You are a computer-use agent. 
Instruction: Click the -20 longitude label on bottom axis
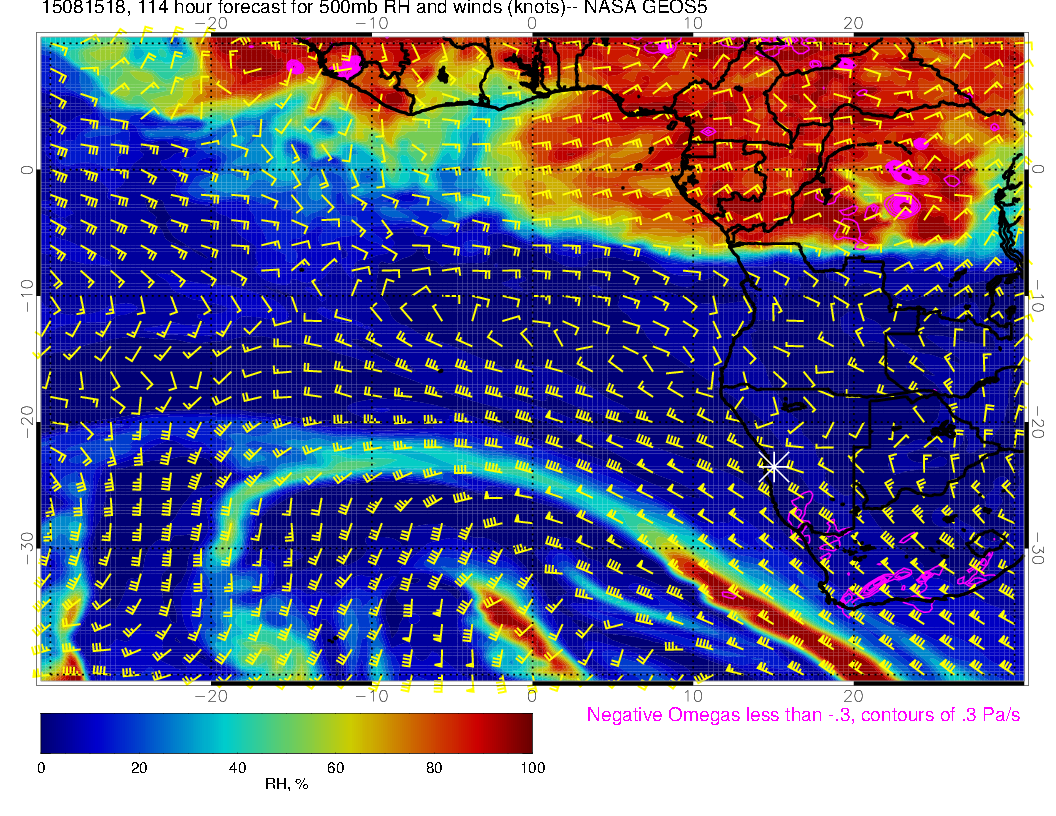[211, 695]
